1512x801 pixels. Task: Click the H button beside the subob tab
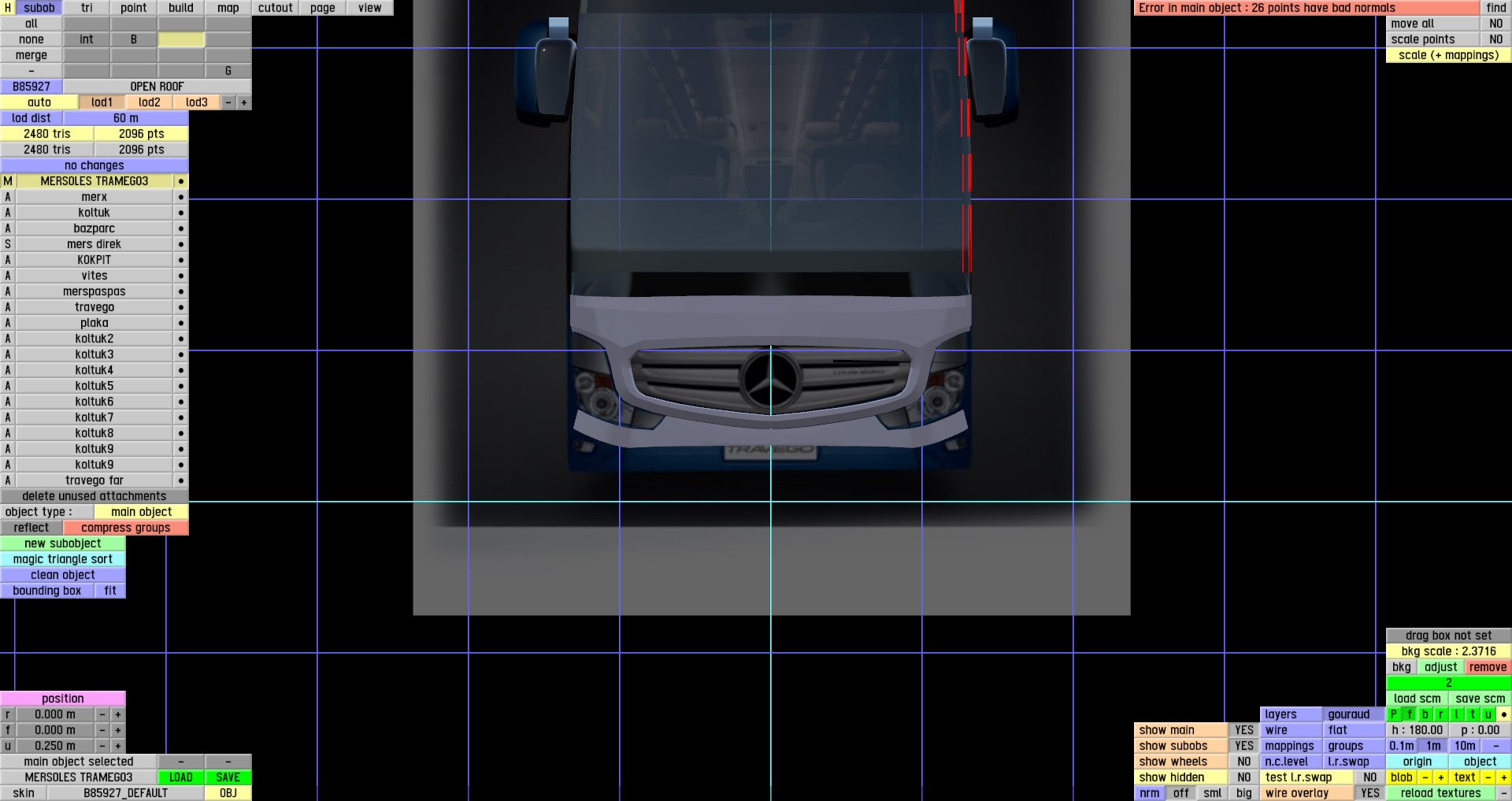pos(8,8)
